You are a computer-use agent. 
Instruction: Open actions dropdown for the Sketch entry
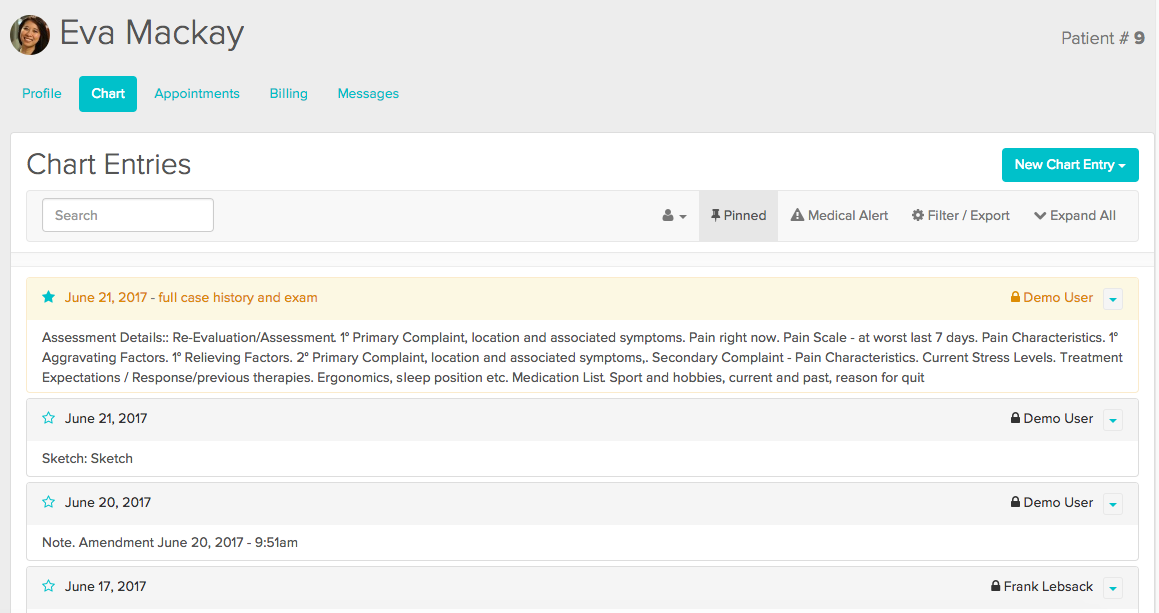tap(1112, 419)
